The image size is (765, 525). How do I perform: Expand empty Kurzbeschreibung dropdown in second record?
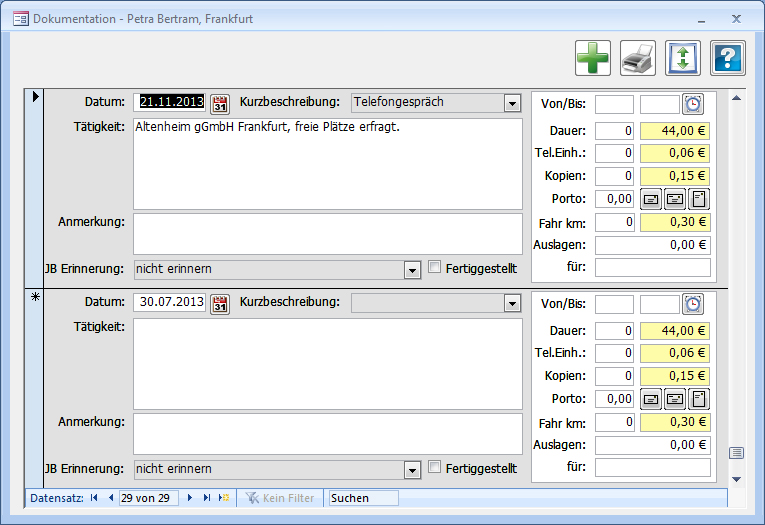tap(512, 303)
